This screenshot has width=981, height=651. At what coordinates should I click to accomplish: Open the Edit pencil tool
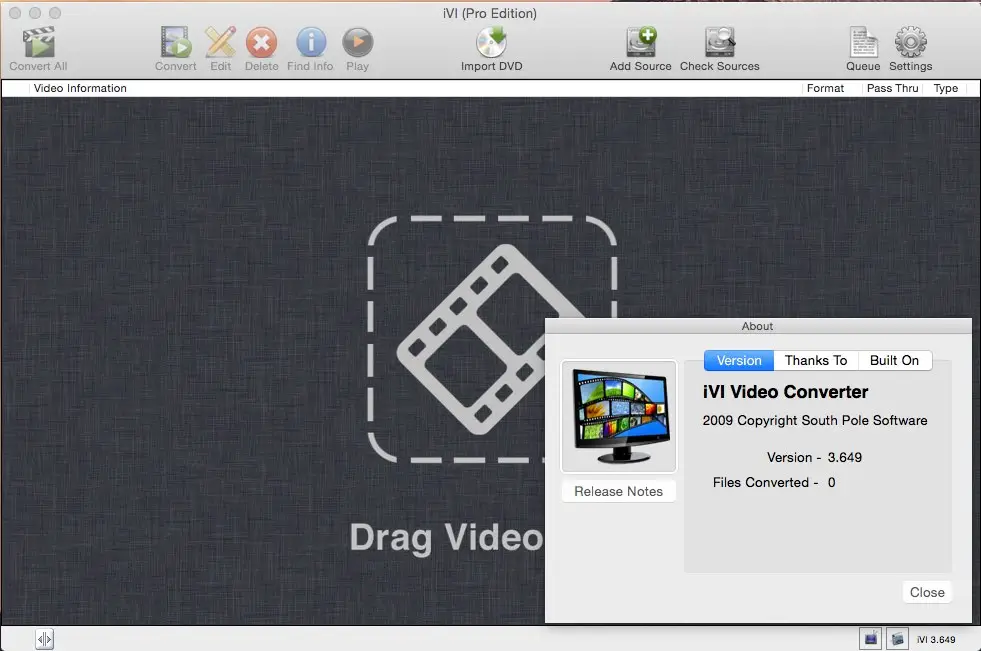pos(220,43)
